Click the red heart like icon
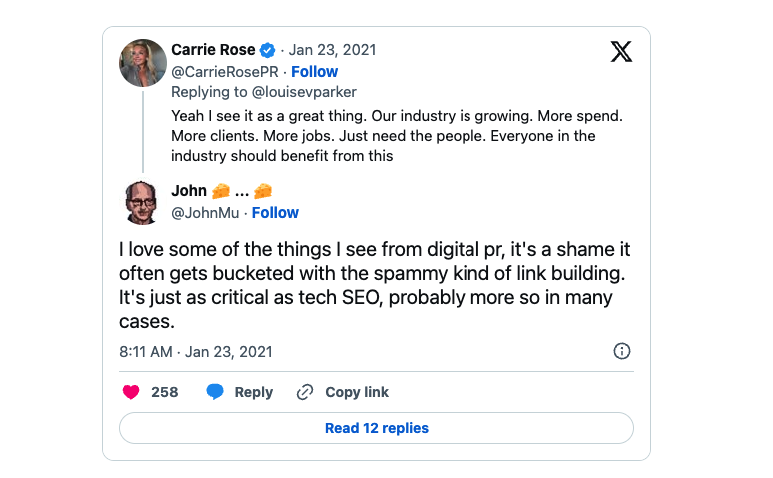 coord(131,392)
